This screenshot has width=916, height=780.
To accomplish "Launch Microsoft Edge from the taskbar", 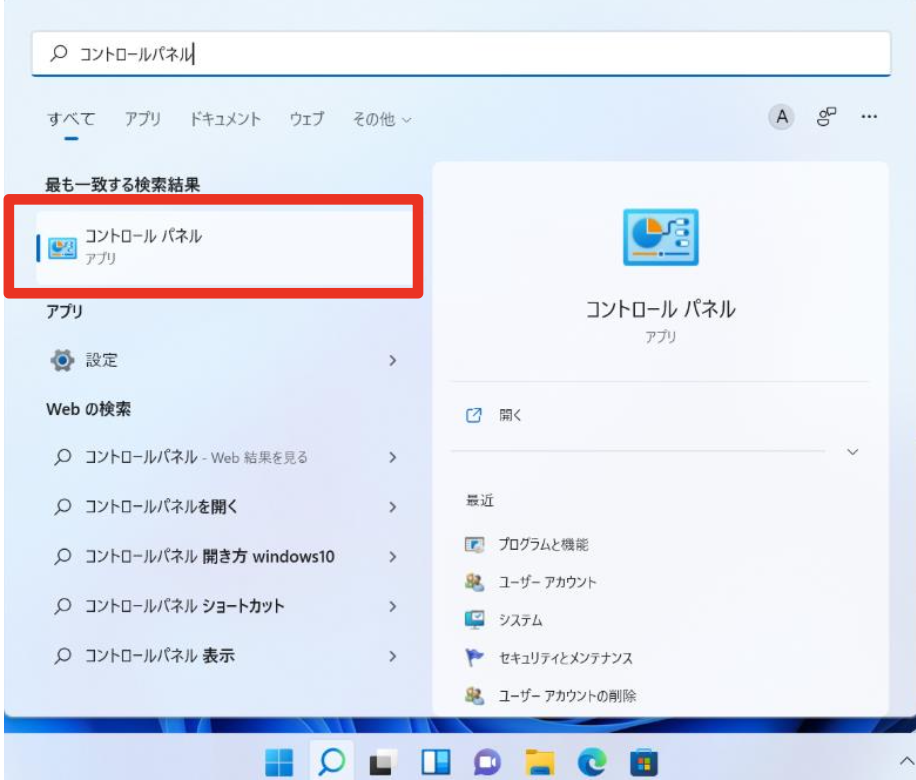I will (592, 763).
